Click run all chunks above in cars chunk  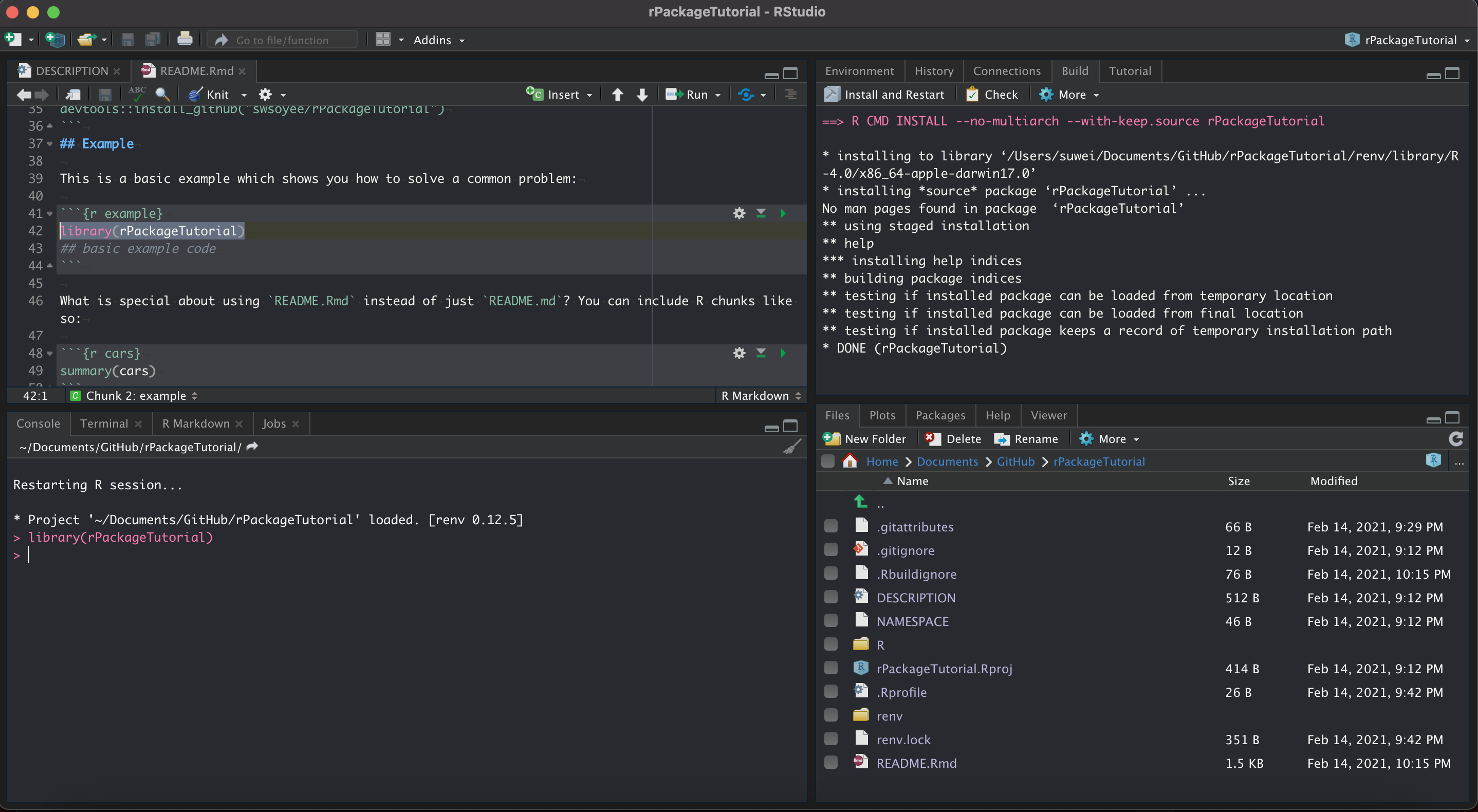(761, 354)
